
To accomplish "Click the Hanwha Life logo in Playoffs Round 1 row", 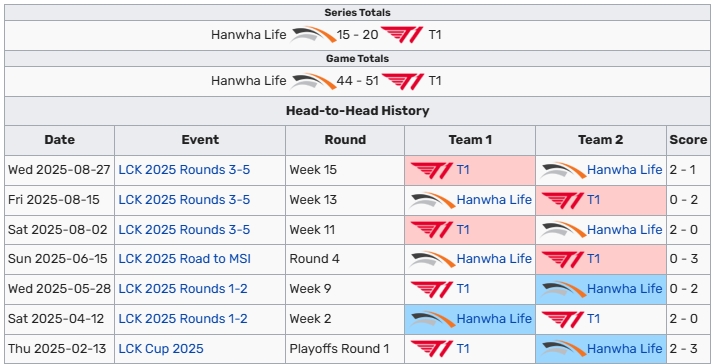I will coord(563,349).
